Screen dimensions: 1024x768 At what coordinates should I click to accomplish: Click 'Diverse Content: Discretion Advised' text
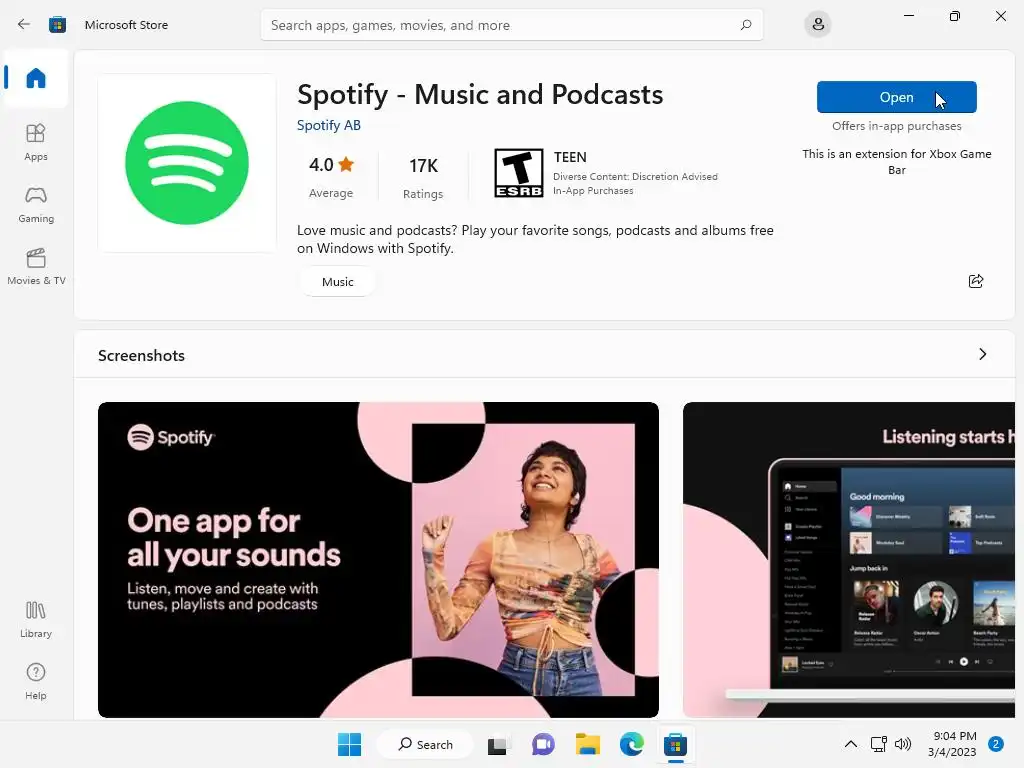click(635, 176)
